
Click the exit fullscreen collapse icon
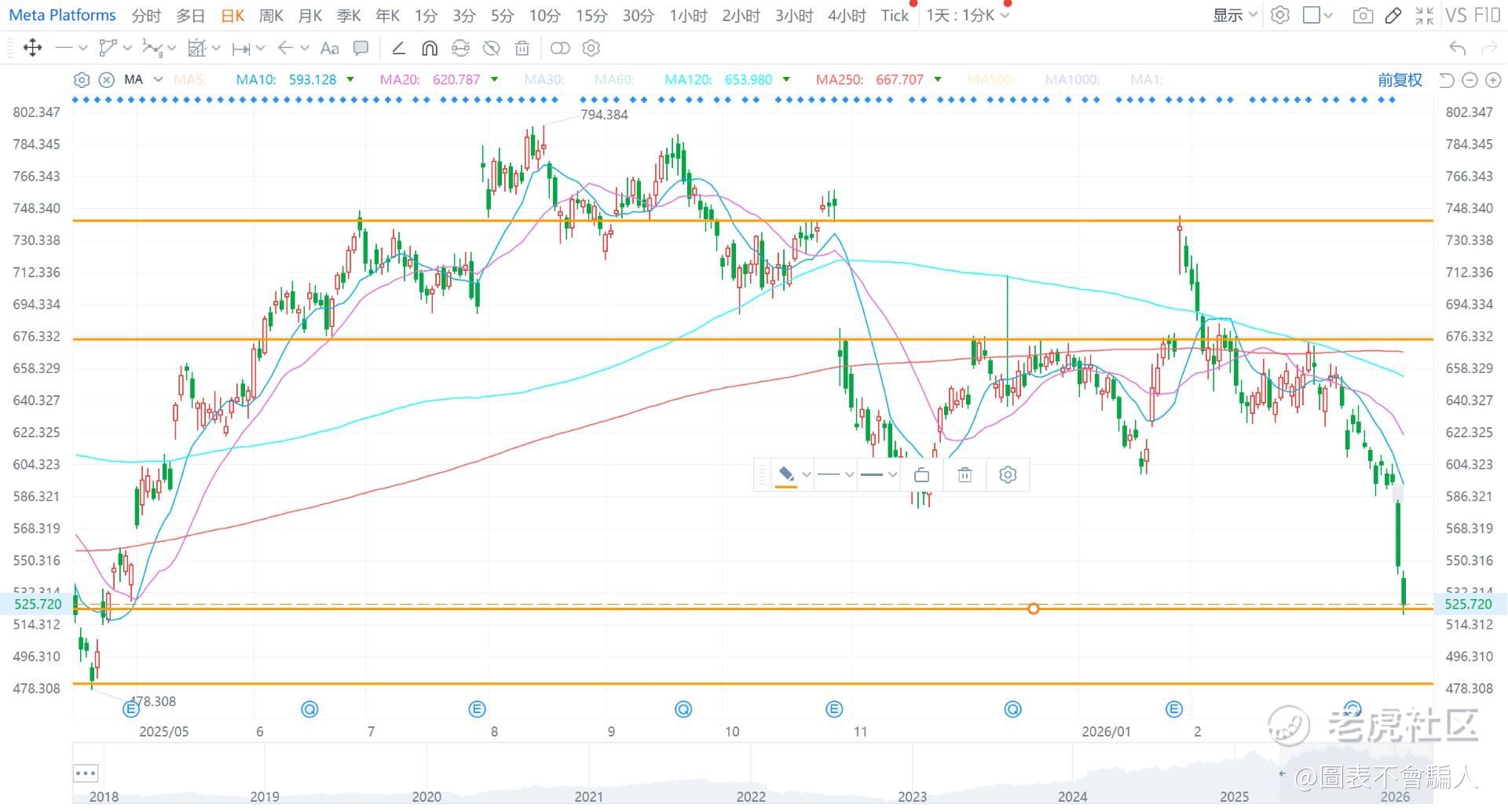pyautogui.click(x=1424, y=15)
